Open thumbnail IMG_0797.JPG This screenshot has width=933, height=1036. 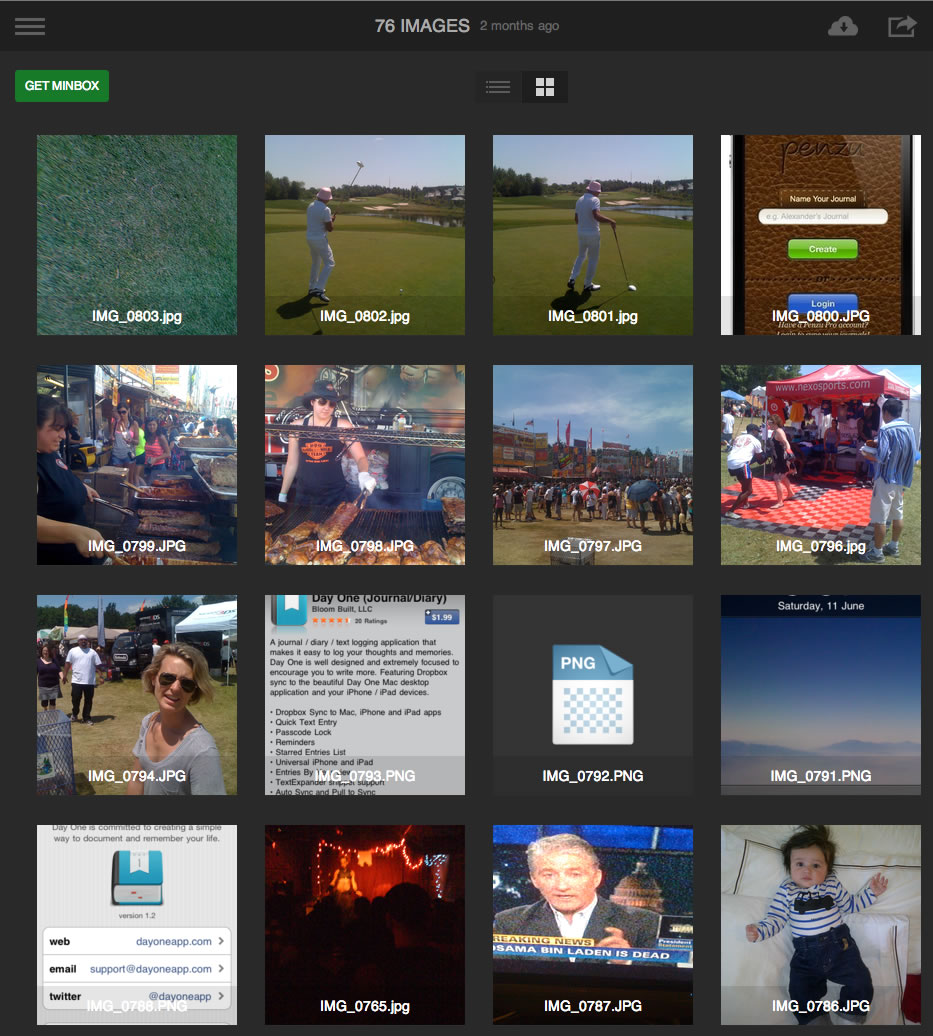(593, 464)
